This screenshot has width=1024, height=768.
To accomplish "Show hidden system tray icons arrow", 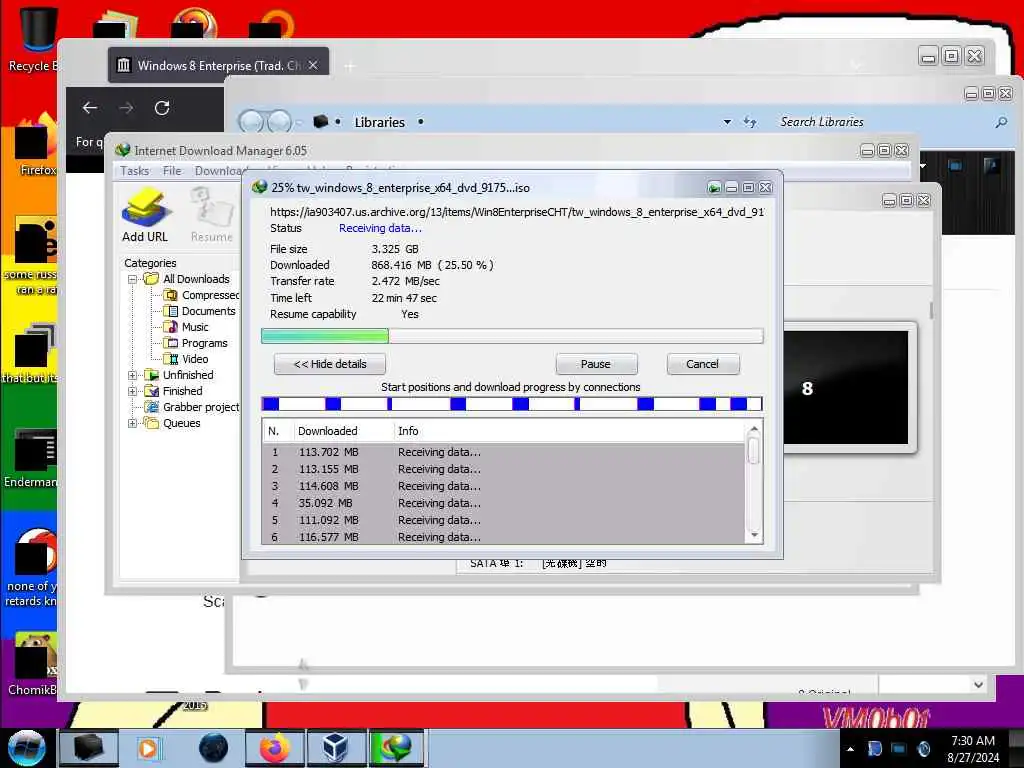I will pos(850,749).
